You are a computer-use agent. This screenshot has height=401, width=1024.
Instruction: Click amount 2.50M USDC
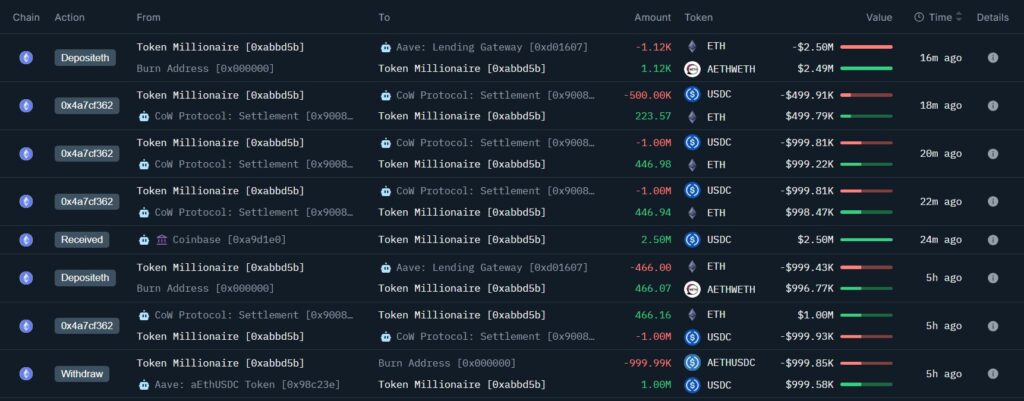coord(656,240)
